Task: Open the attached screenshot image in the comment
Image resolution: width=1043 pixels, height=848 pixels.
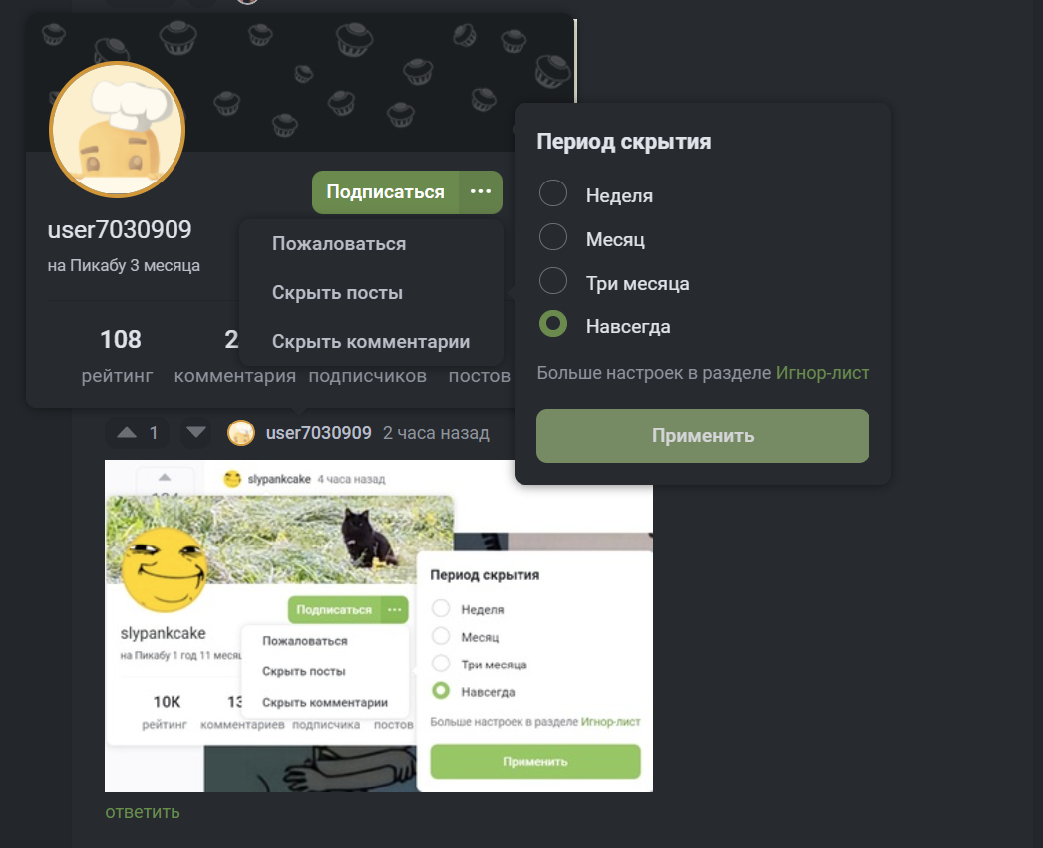Action: pyautogui.click(x=379, y=626)
